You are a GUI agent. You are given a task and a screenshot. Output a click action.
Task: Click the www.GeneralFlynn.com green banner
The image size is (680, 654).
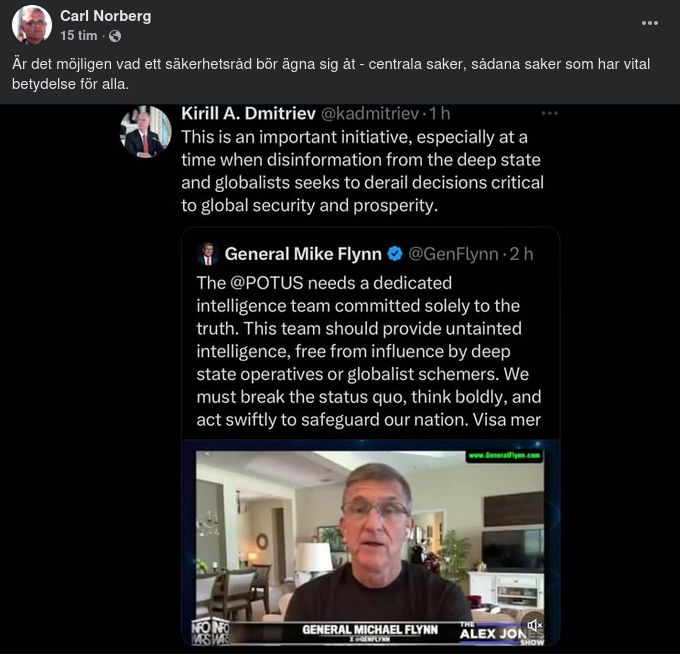pyautogui.click(x=504, y=455)
